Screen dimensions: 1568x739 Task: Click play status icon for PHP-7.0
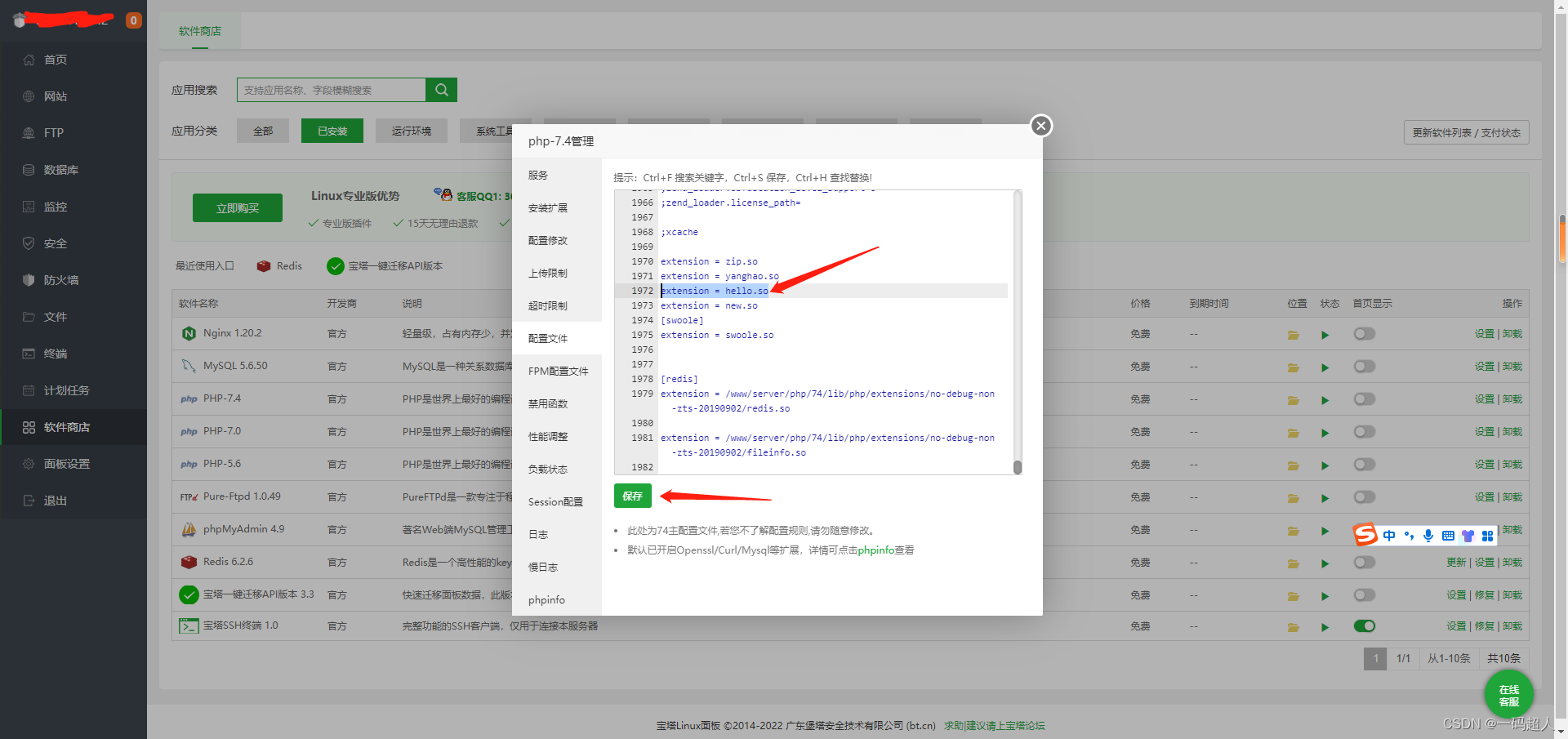coord(1325,433)
